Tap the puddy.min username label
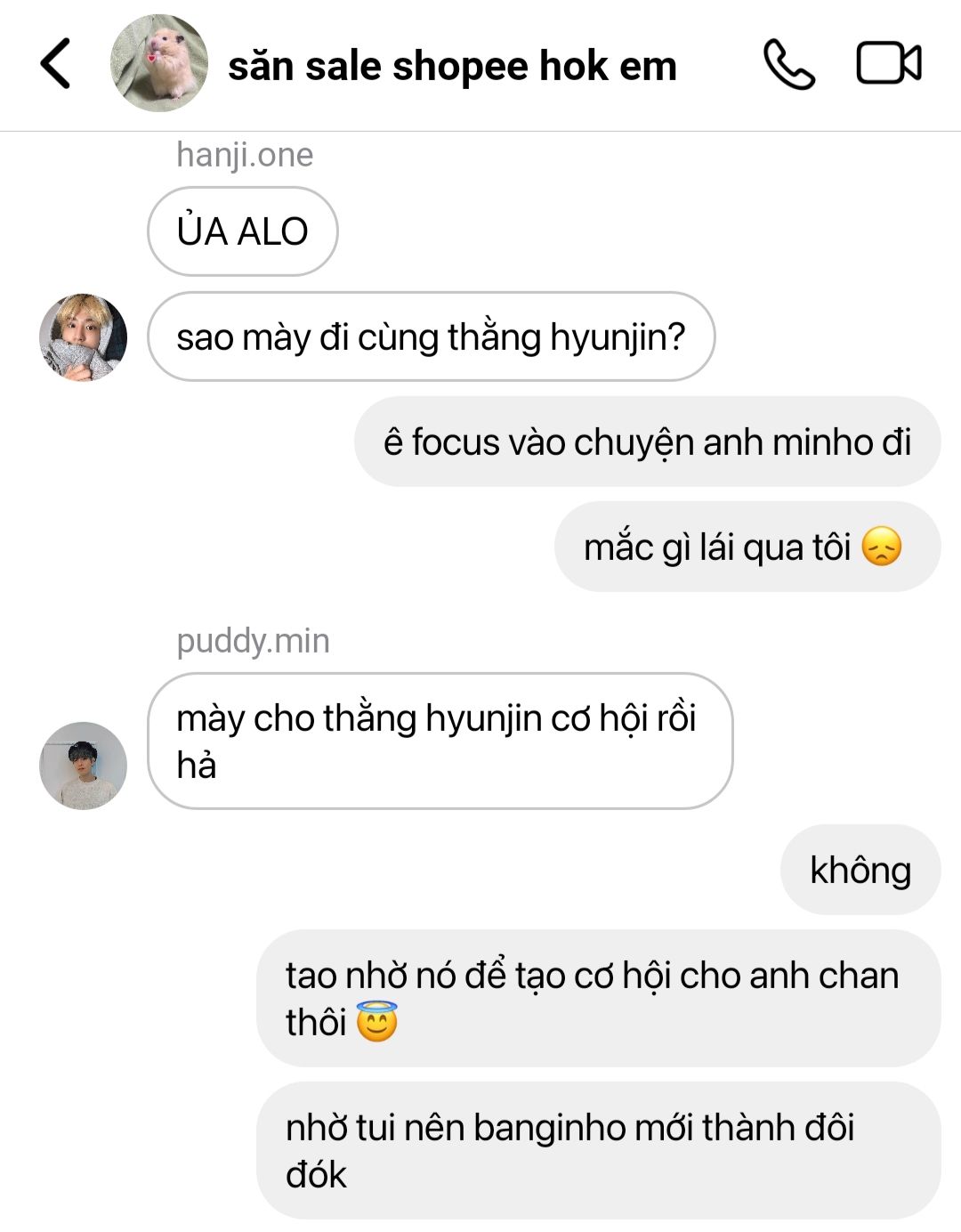 pos(253,641)
